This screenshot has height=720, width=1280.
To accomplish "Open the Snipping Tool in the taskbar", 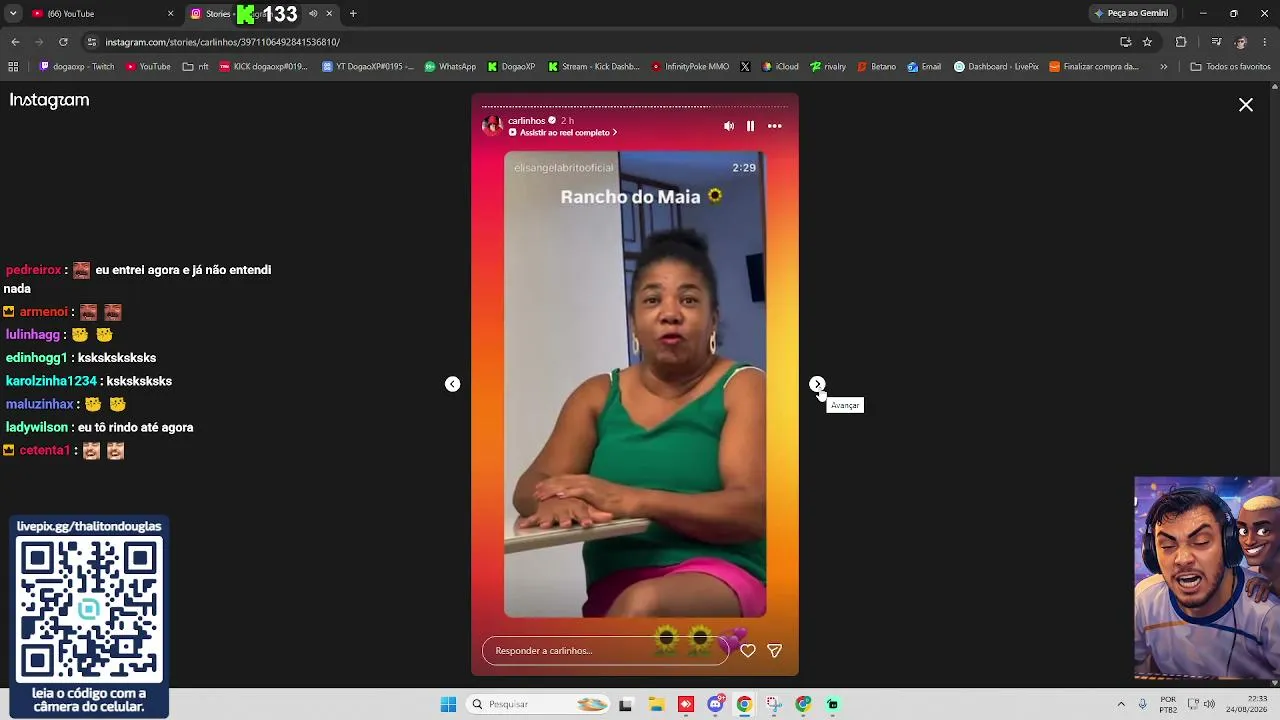I will tap(774, 704).
